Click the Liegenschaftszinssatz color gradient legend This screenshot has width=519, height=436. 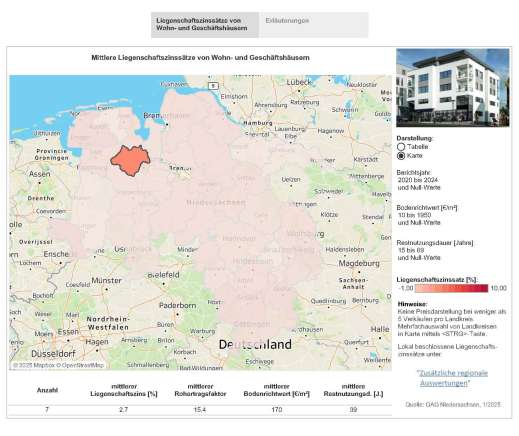451,288
